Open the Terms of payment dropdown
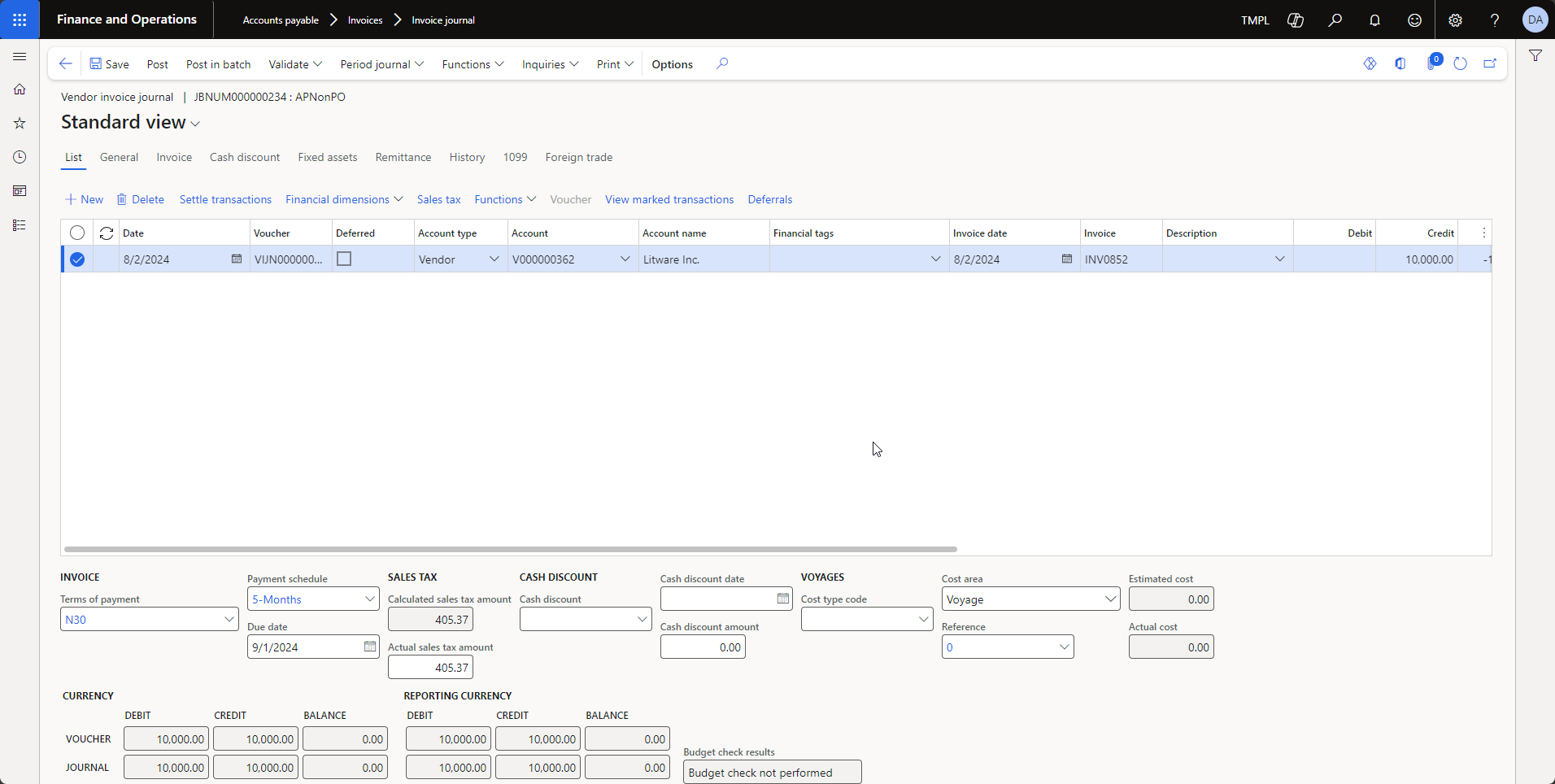Viewport: 1555px width, 784px height. coord(229,619)
